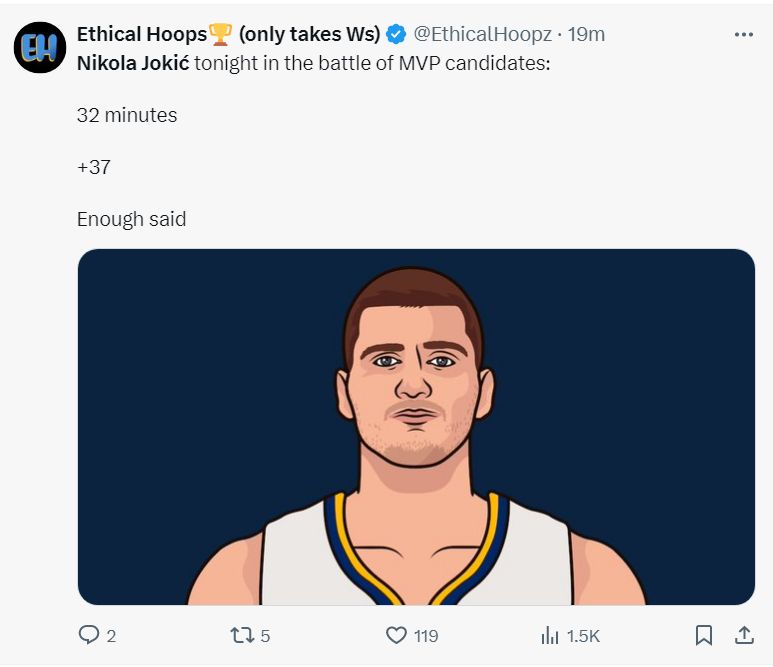Click the reply count of 2
This screenshot has height=667, width=773.
click(111, 636)
